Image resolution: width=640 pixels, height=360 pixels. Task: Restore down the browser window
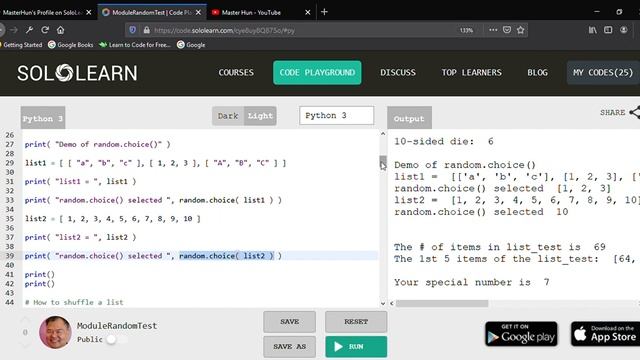(619, 12)
